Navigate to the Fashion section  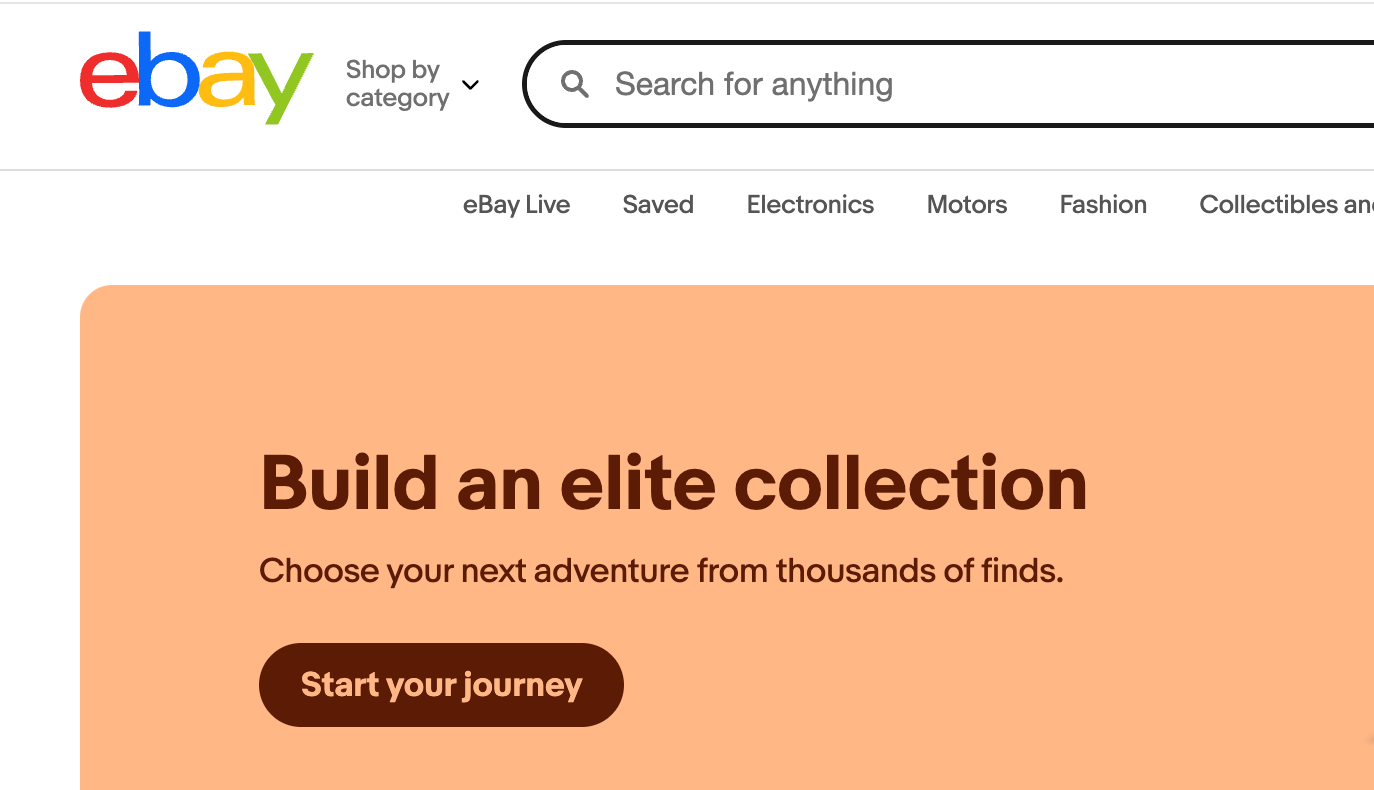[x=1102, y=204]
